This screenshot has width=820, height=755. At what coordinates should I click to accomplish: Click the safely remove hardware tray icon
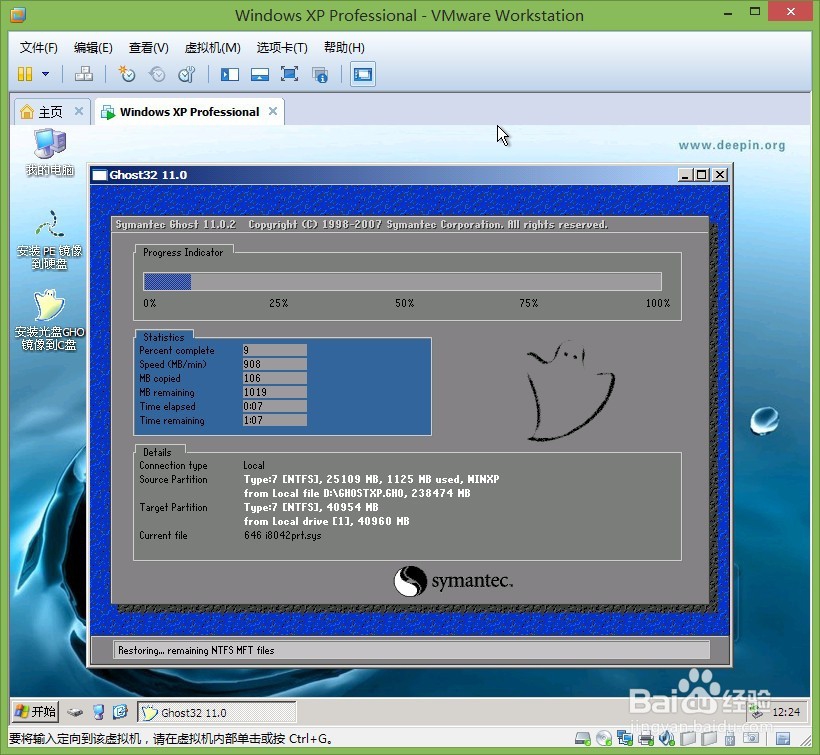pos(756,712)
